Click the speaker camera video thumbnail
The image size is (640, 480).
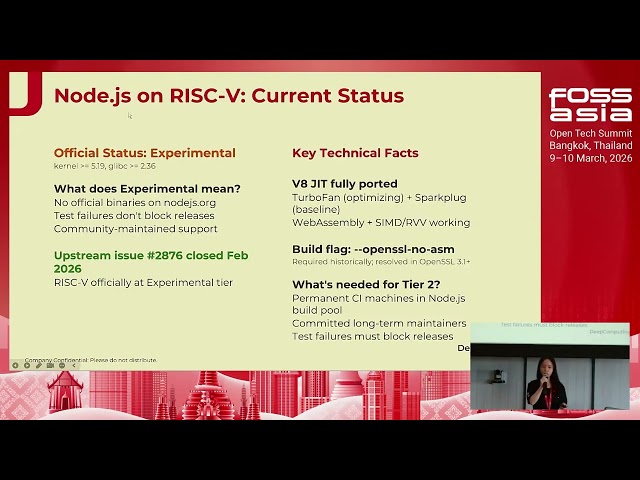pos(550,366)
